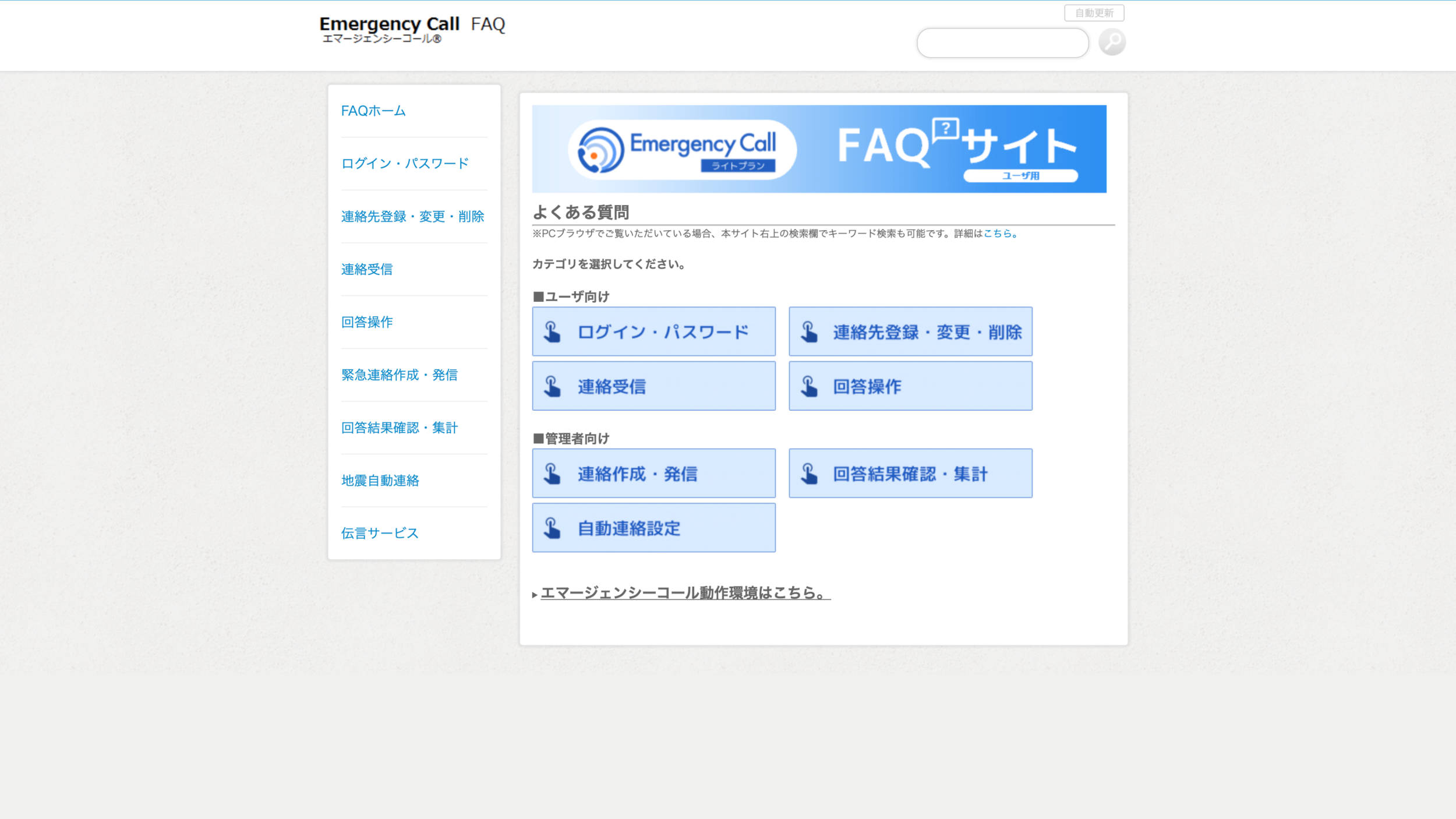Open the エマージェンシーコール動作環境はこちら link
Viewport: 1456px width, 819px height.
click(685, 593)
